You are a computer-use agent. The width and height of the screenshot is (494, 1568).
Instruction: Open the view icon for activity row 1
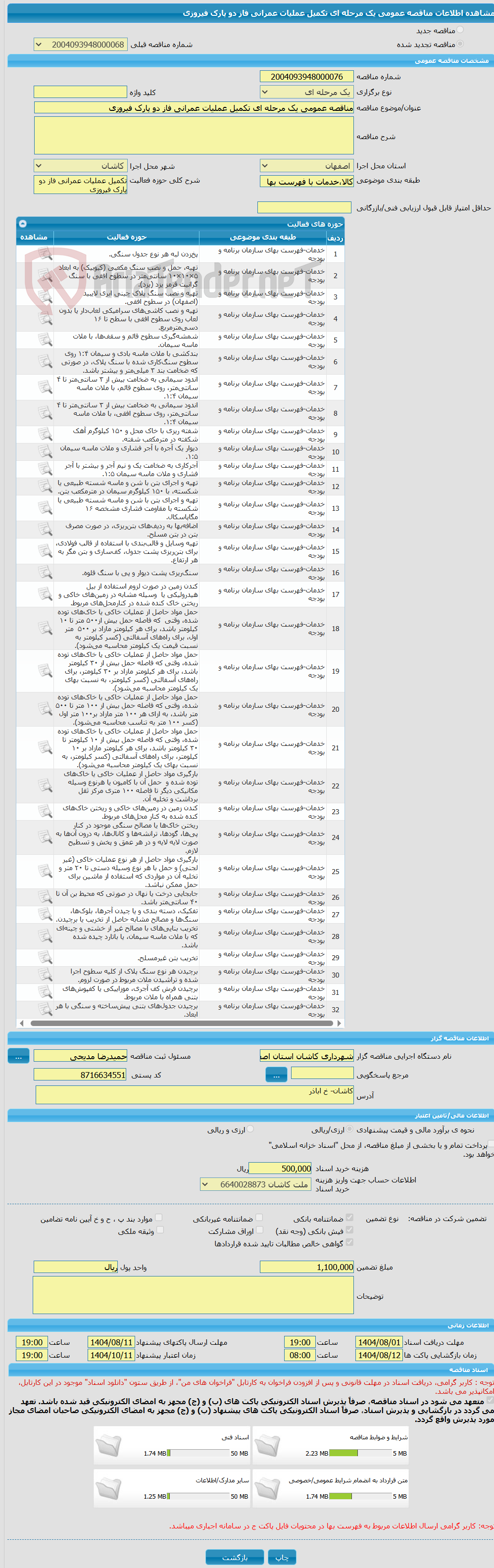tap(45, 254)
